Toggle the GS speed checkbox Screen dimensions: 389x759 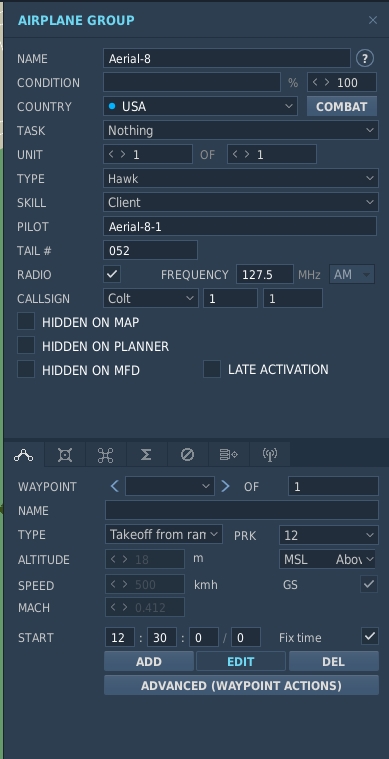coord(369,584)
